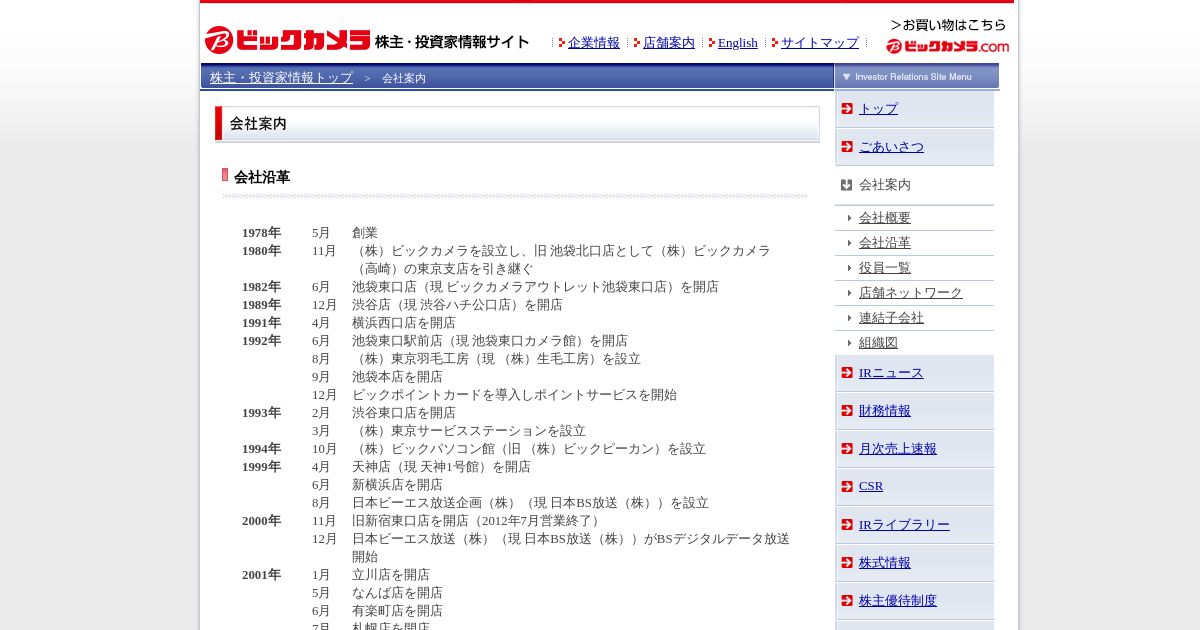Click the red arrow icon beside CSR
This screenshot has width=1200, height=630.
[847, 486]
